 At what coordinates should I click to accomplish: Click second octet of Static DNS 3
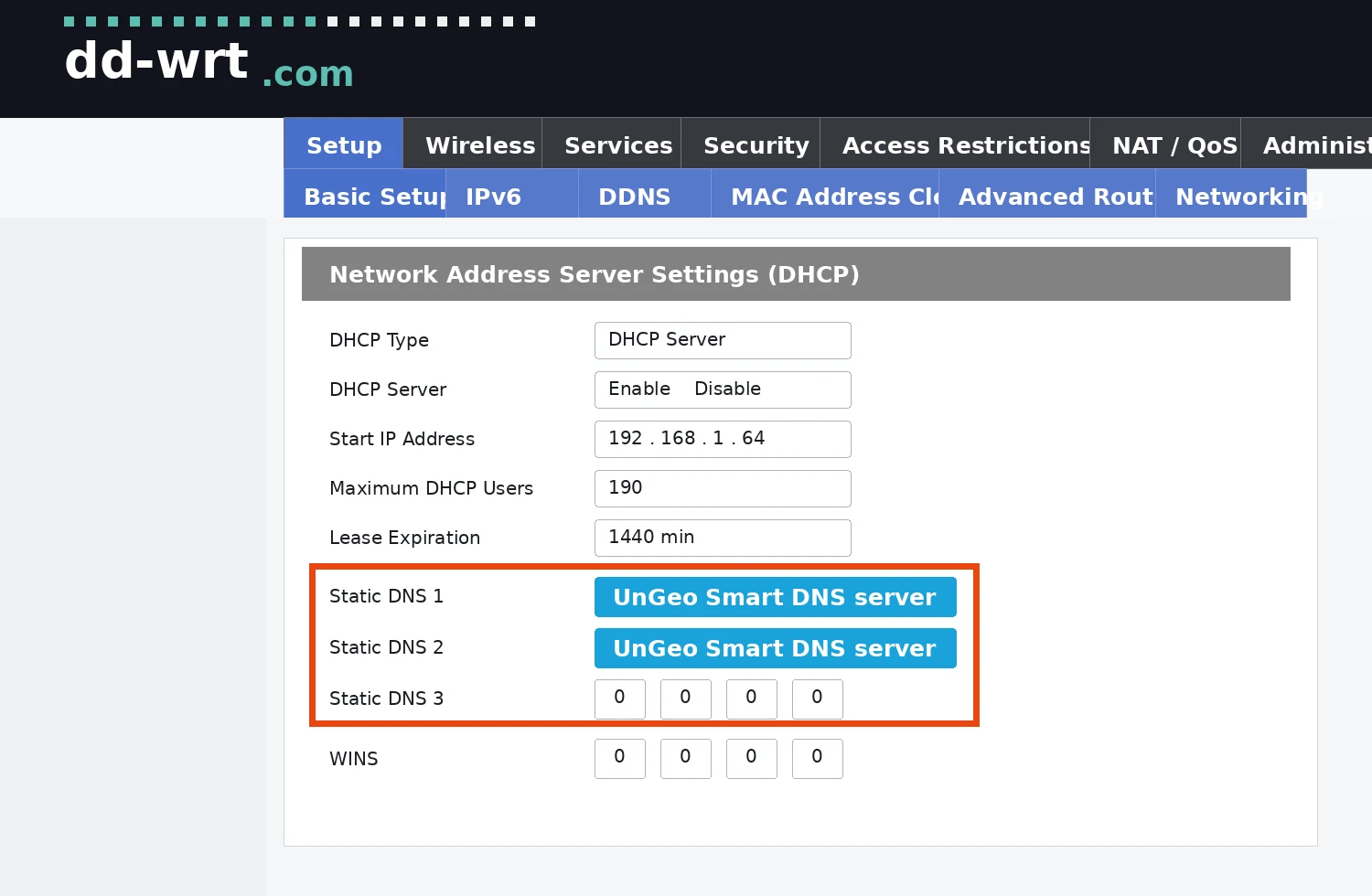tap(686, 699)
